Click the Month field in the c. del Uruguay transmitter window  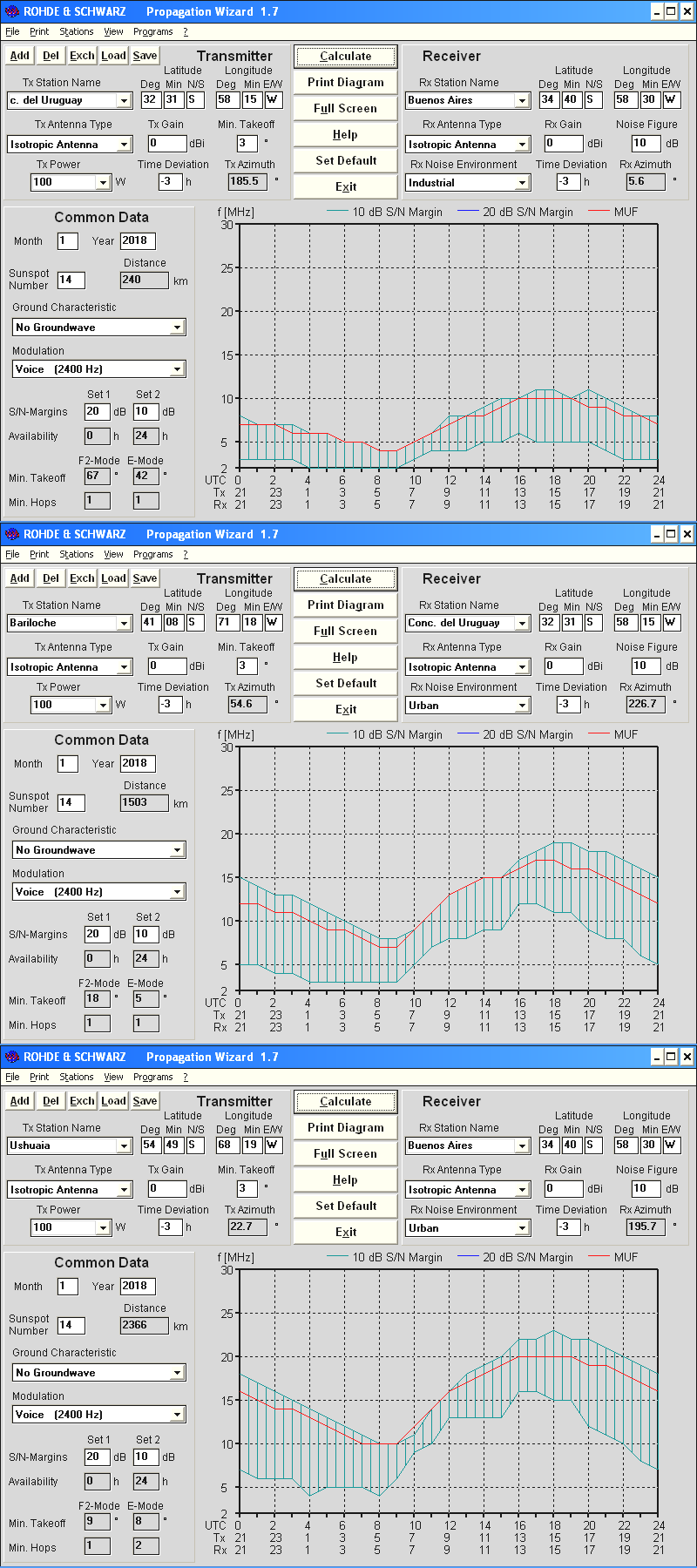click(68, 241)
